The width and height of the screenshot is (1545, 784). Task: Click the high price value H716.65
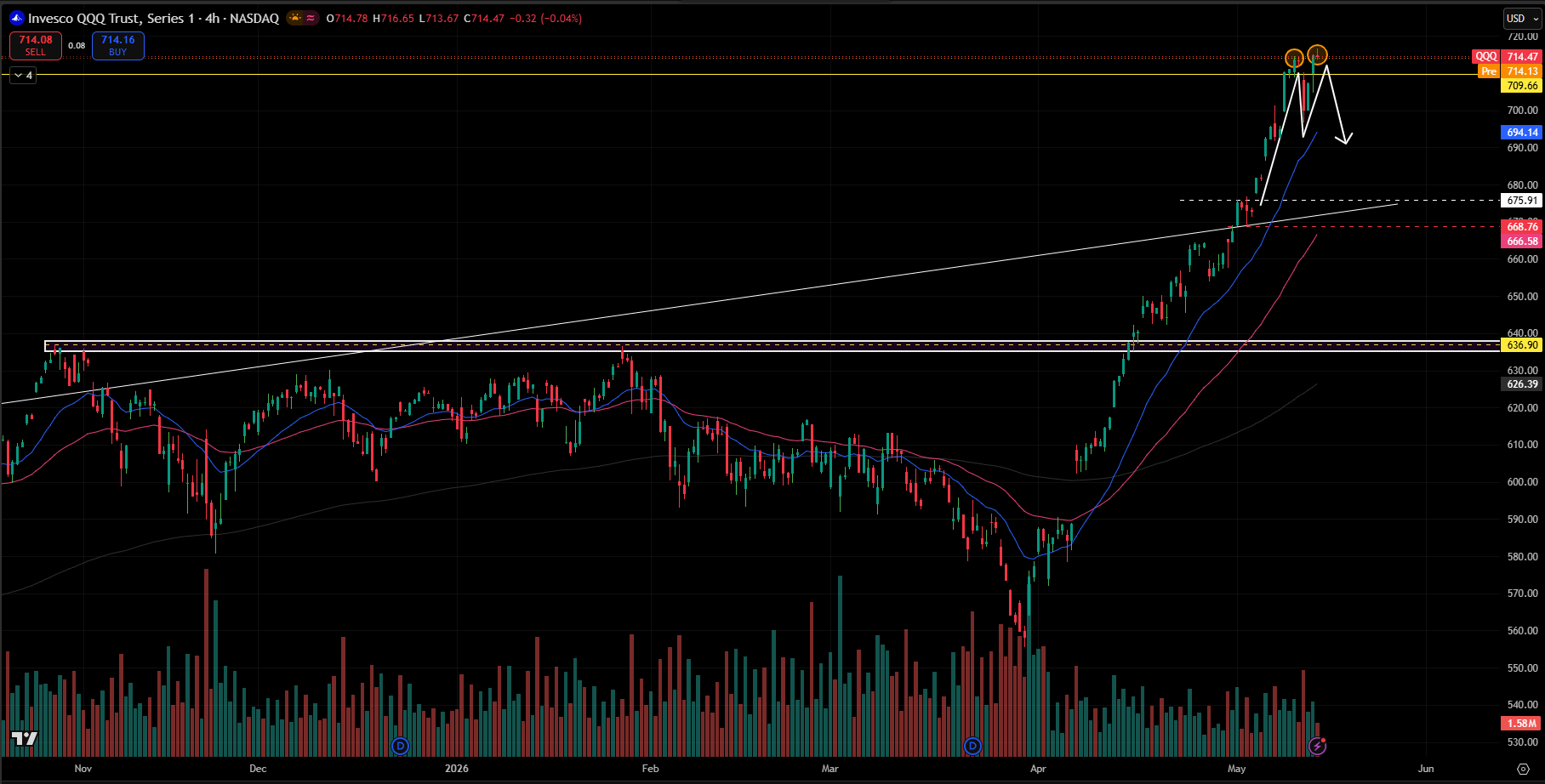pyautogui.click(x=393, y=18)
